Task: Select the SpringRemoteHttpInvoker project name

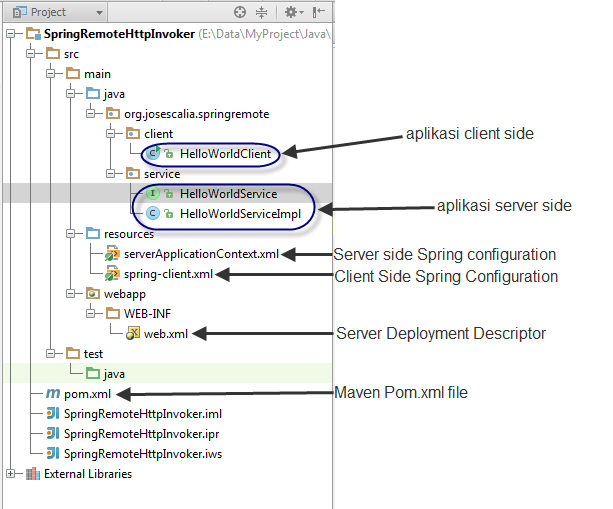Action: [x=119, y=34]
